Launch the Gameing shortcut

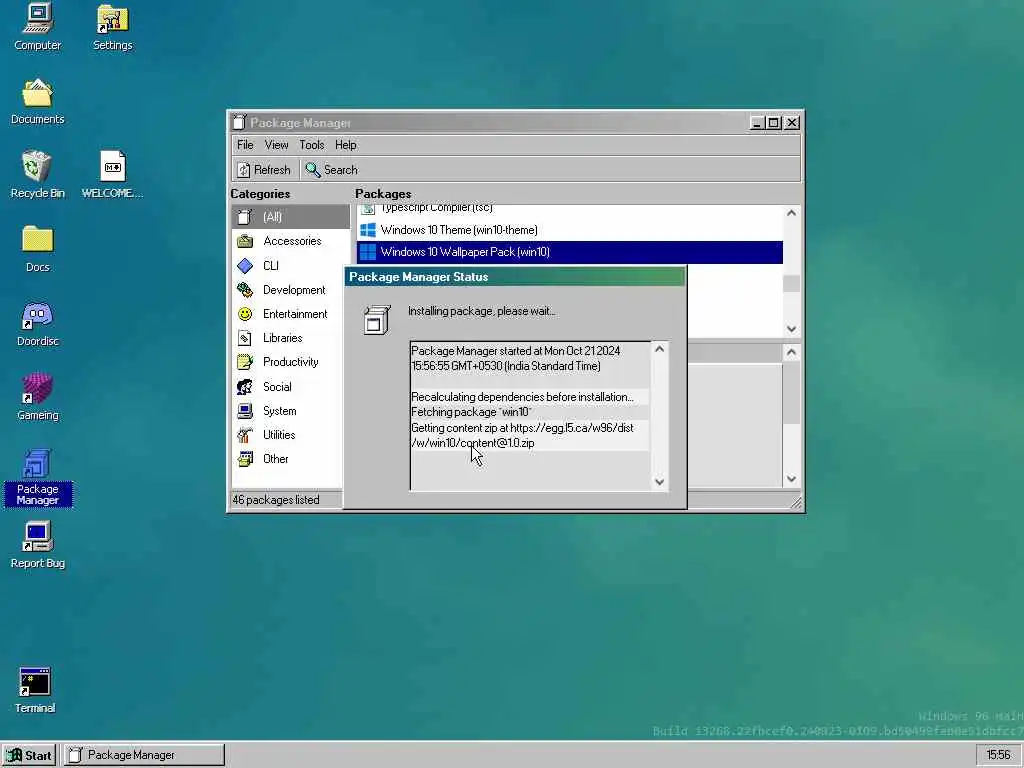coord(37,397)
